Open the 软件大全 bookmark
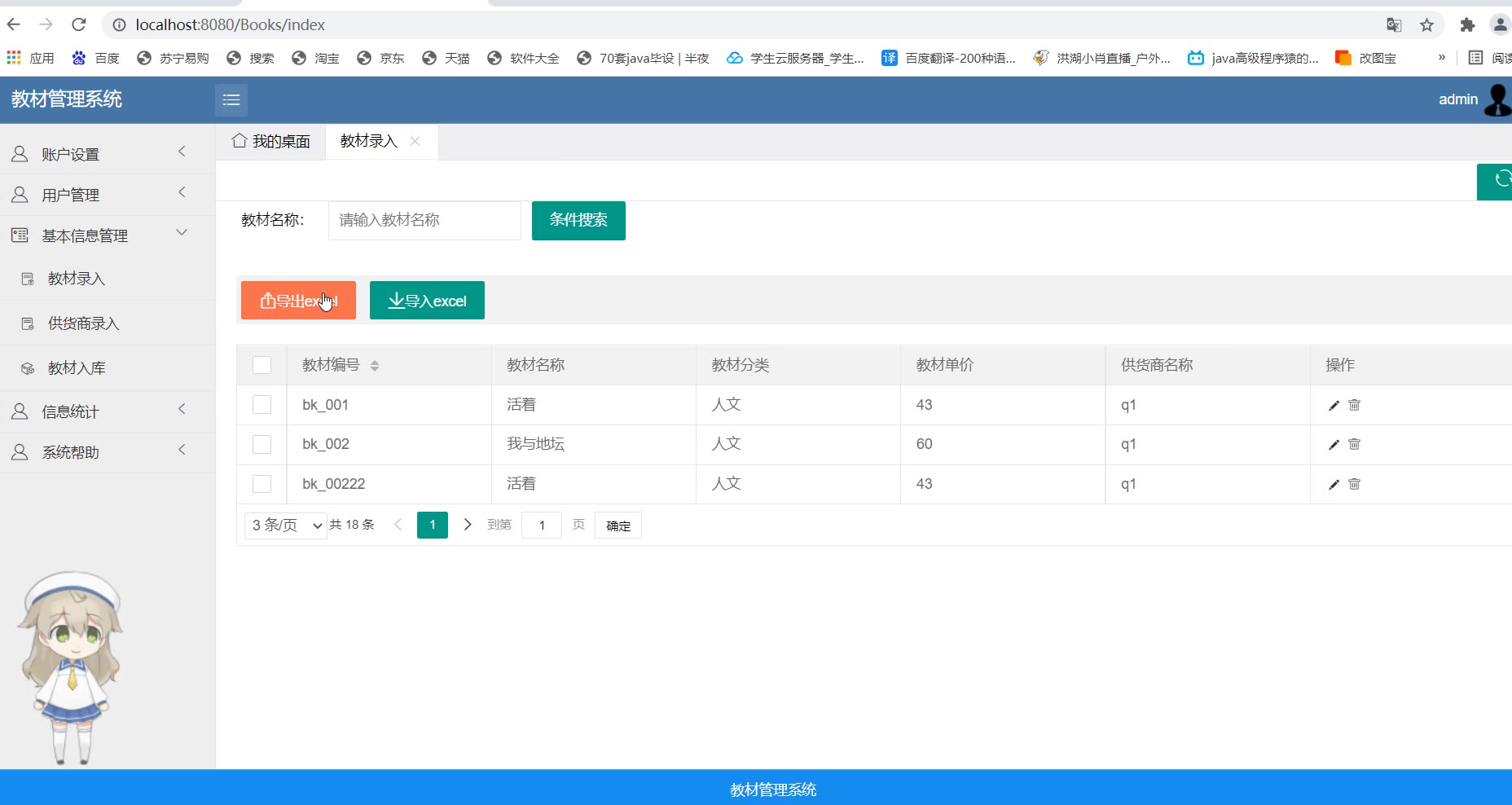The image size is (1512, 805). [524, 58]
